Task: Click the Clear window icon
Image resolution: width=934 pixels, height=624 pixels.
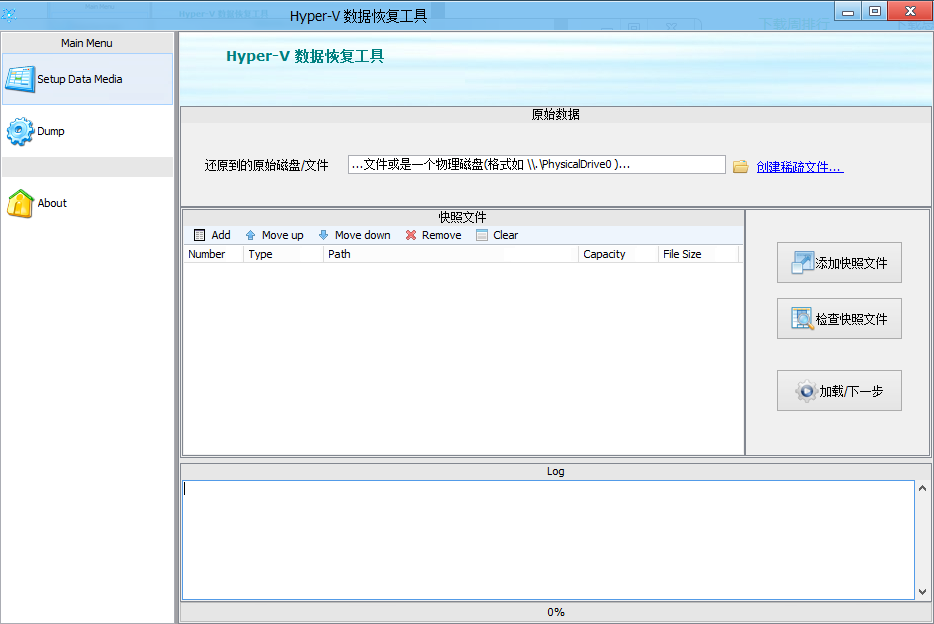Action: pos(482,235)
